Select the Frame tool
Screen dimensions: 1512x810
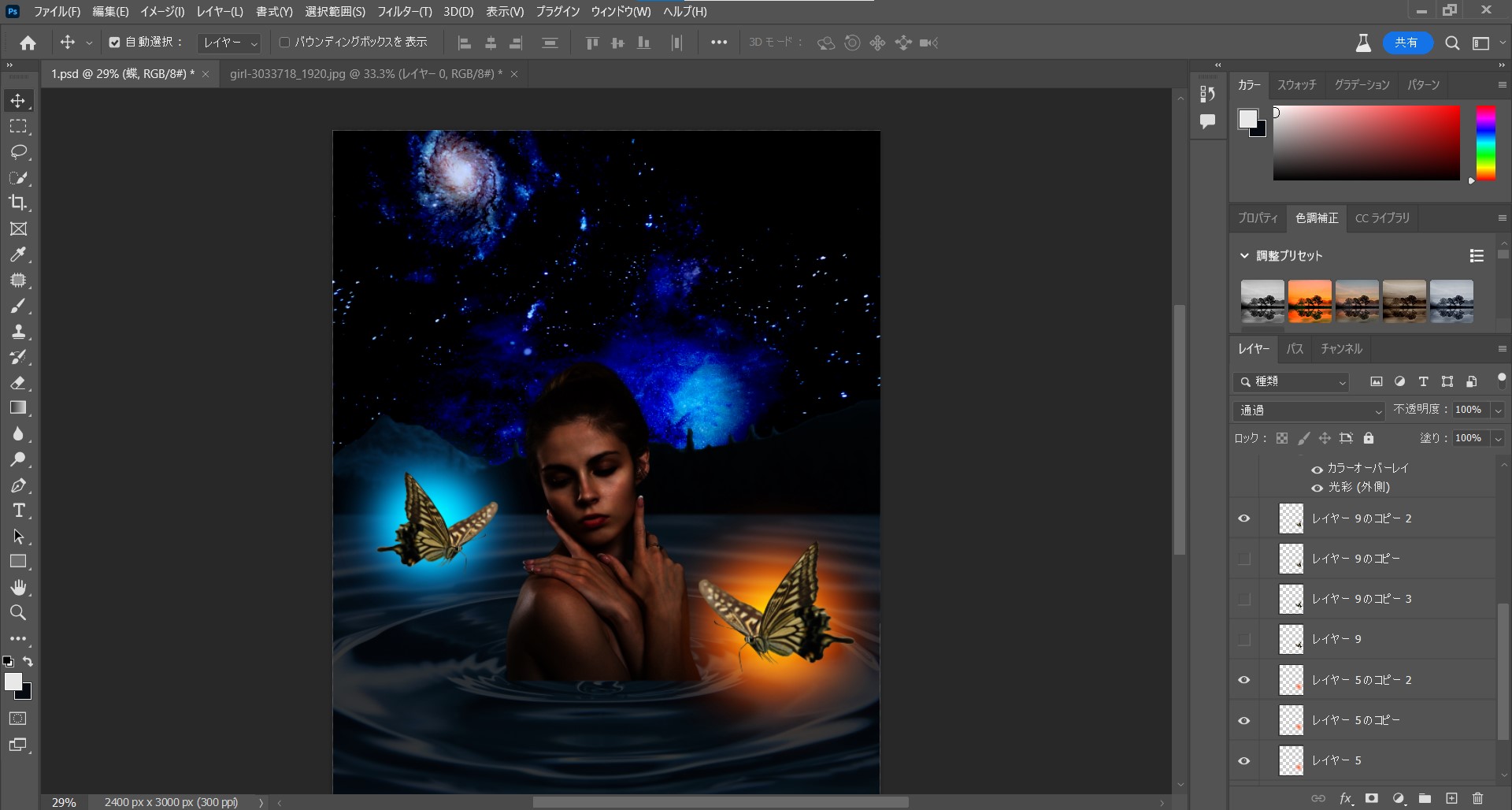tap(18, 229)
